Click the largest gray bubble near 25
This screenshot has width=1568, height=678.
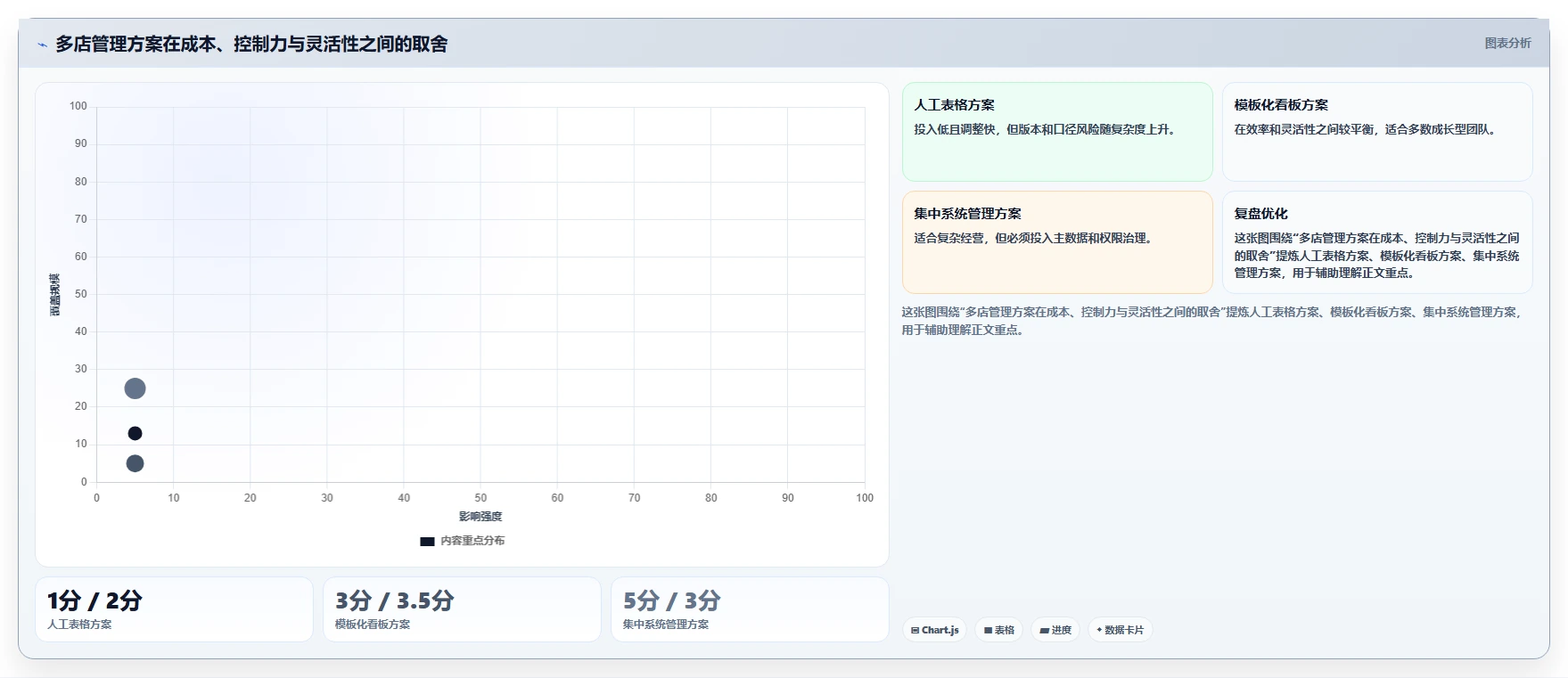(135, 388)
